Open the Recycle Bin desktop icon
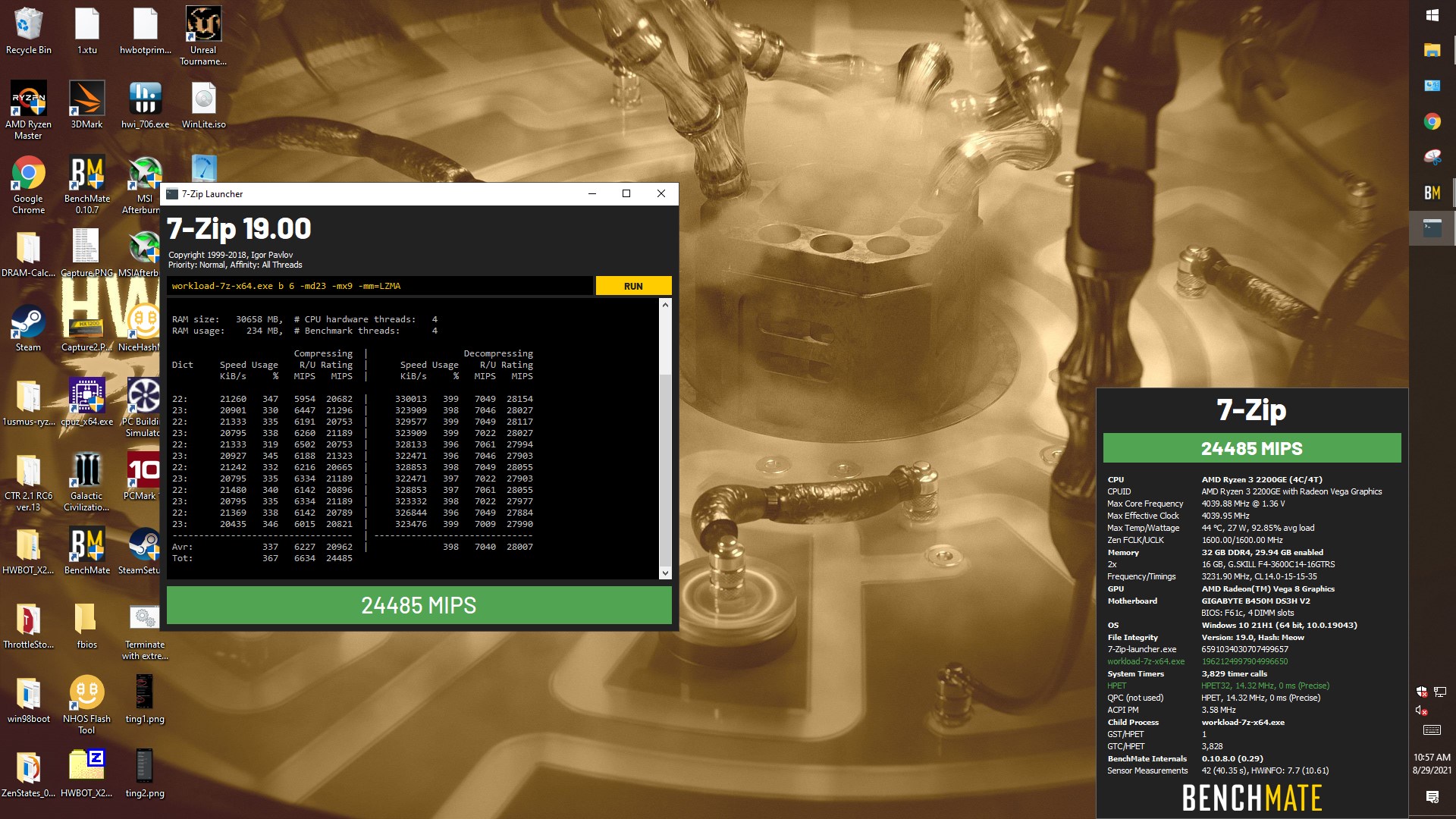 coord(29,30)
